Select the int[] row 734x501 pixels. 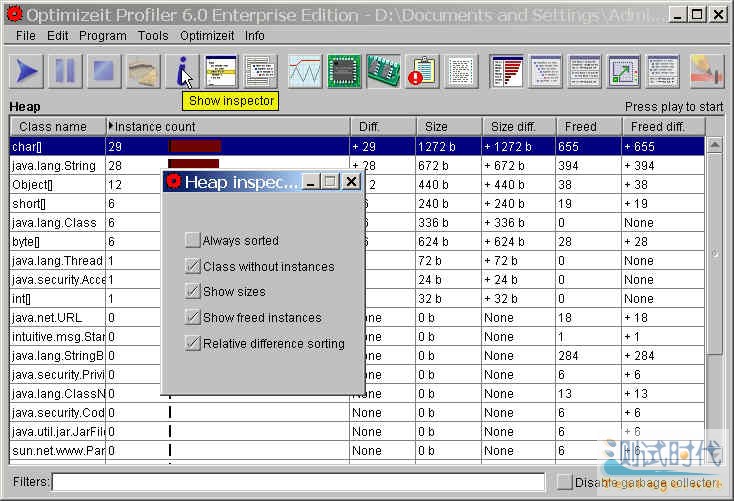click(x=357, y=298)
